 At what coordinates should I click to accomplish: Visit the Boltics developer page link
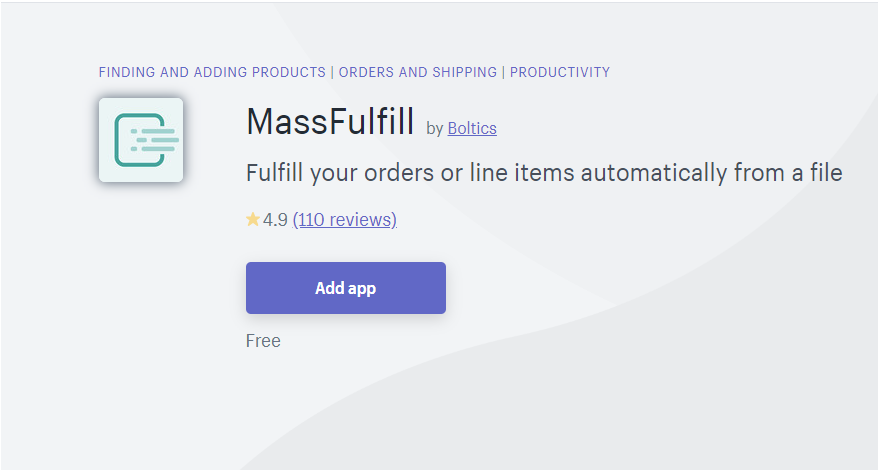(x=472, y=128)
